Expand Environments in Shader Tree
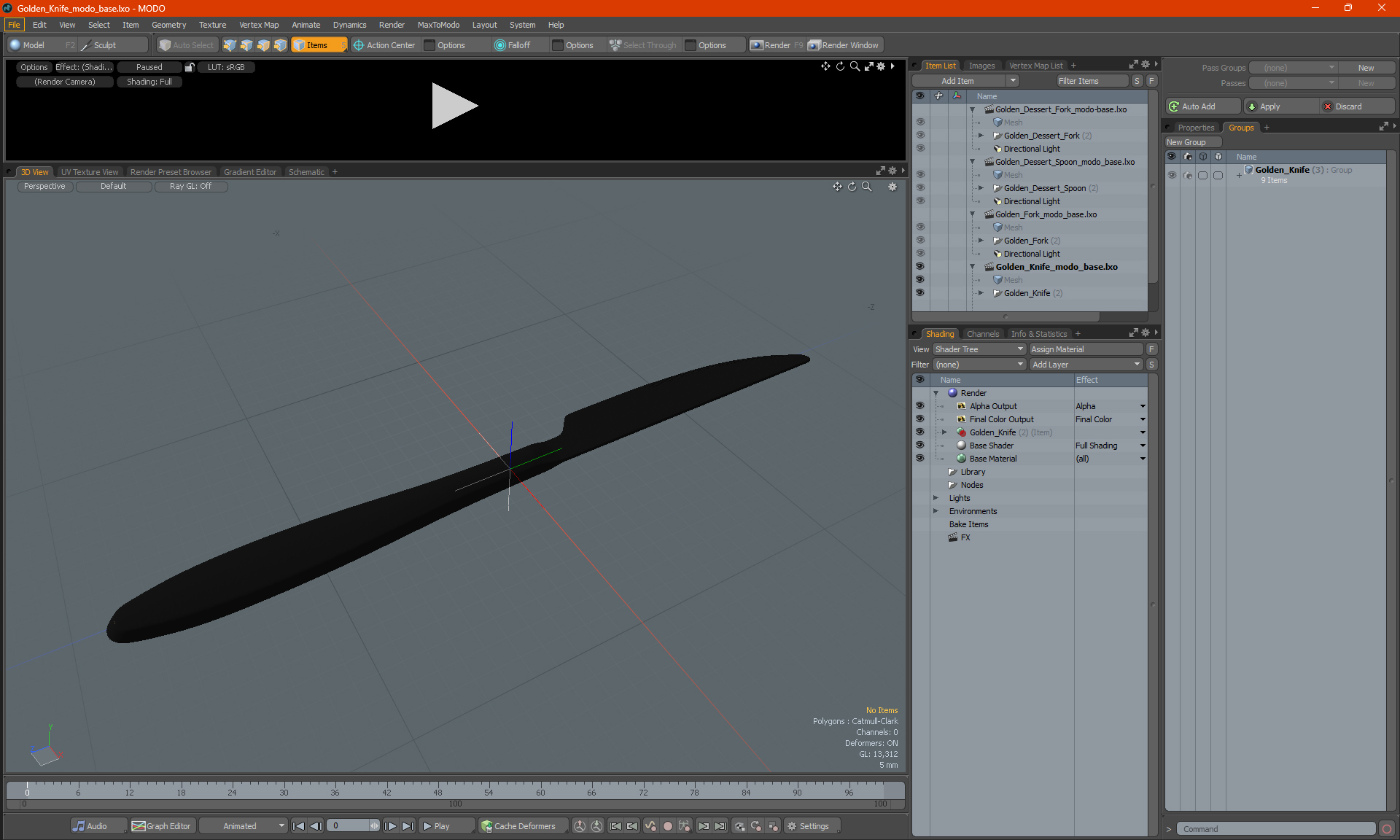This screenshot has width=1400, height=840. 936,511
